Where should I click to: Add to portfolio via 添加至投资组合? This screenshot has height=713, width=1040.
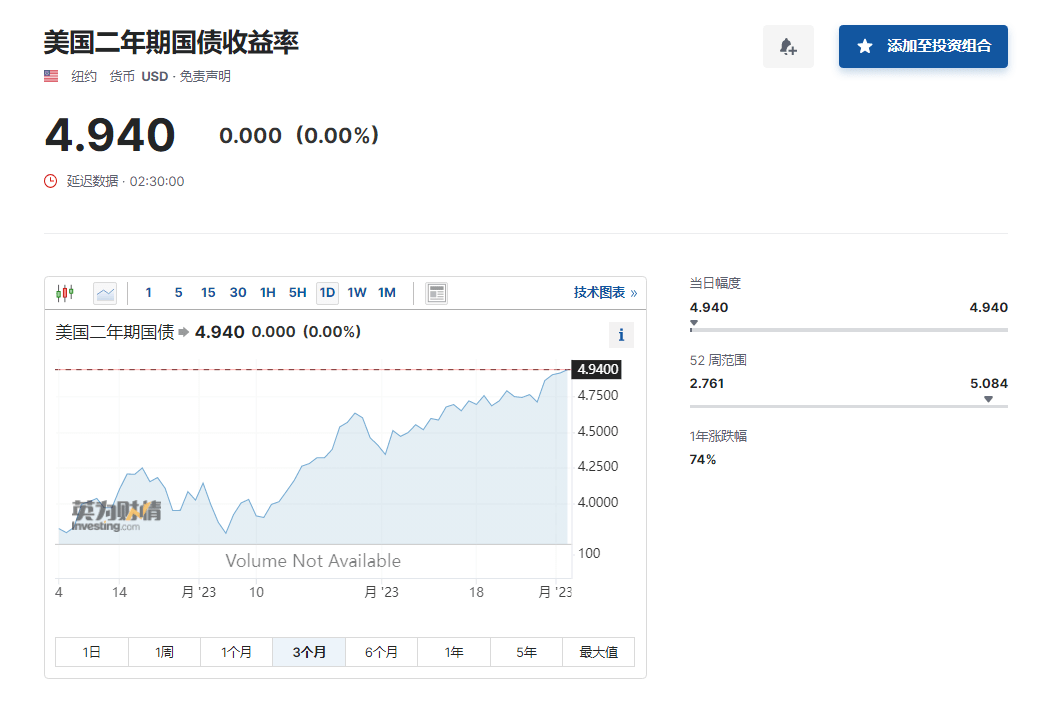[923, 46]
